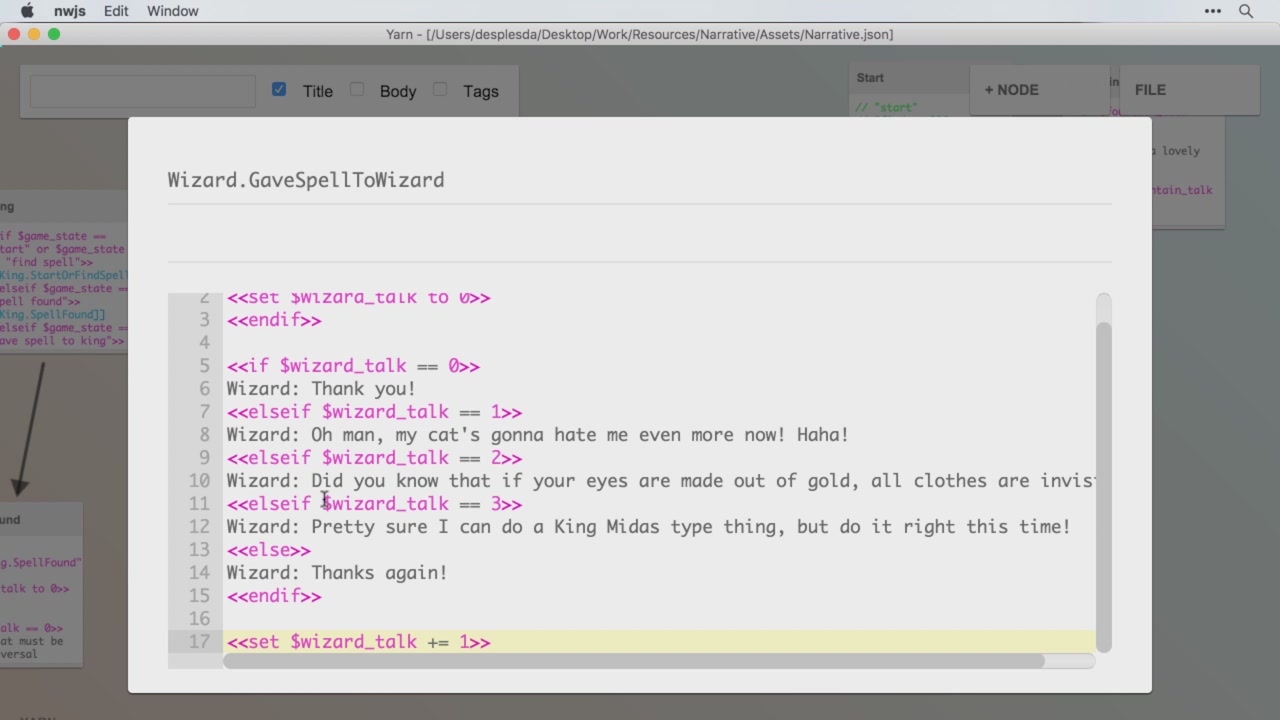This screenshot has width=1280, height=720.
Task: Click line 17 set $wizard_talk += 1
Action: click(358, 642)
